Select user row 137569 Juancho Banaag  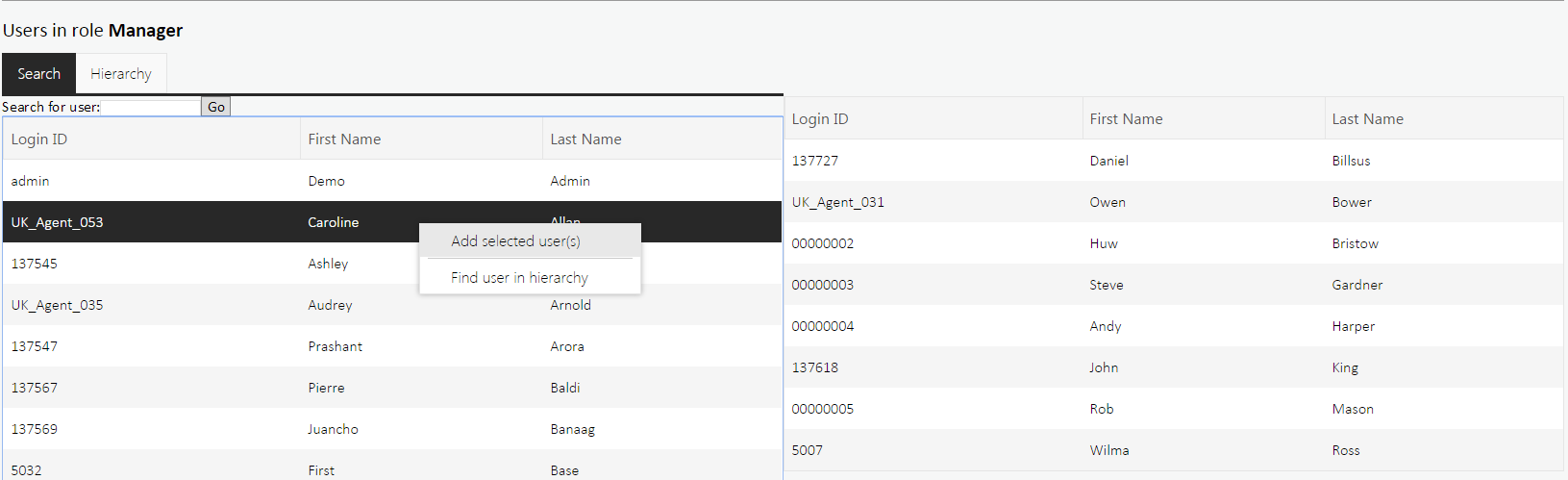point(192,429)
